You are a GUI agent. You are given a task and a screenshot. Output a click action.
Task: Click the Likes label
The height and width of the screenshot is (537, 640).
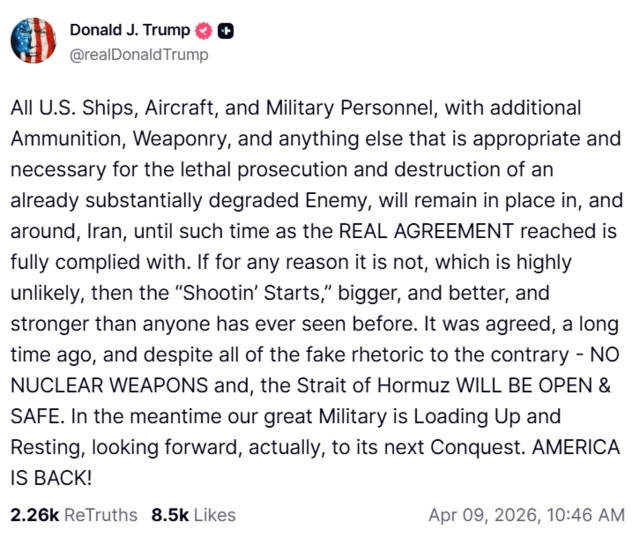coord(214,515)
